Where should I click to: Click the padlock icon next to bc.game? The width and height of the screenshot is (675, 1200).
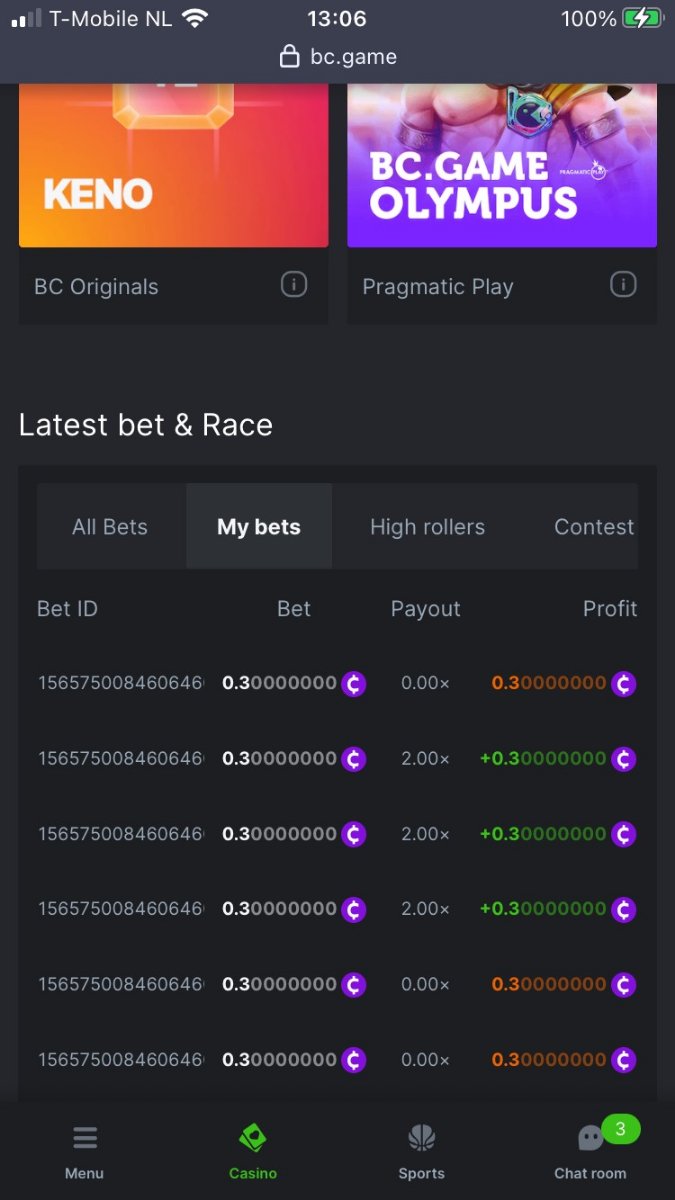(290, 56)
